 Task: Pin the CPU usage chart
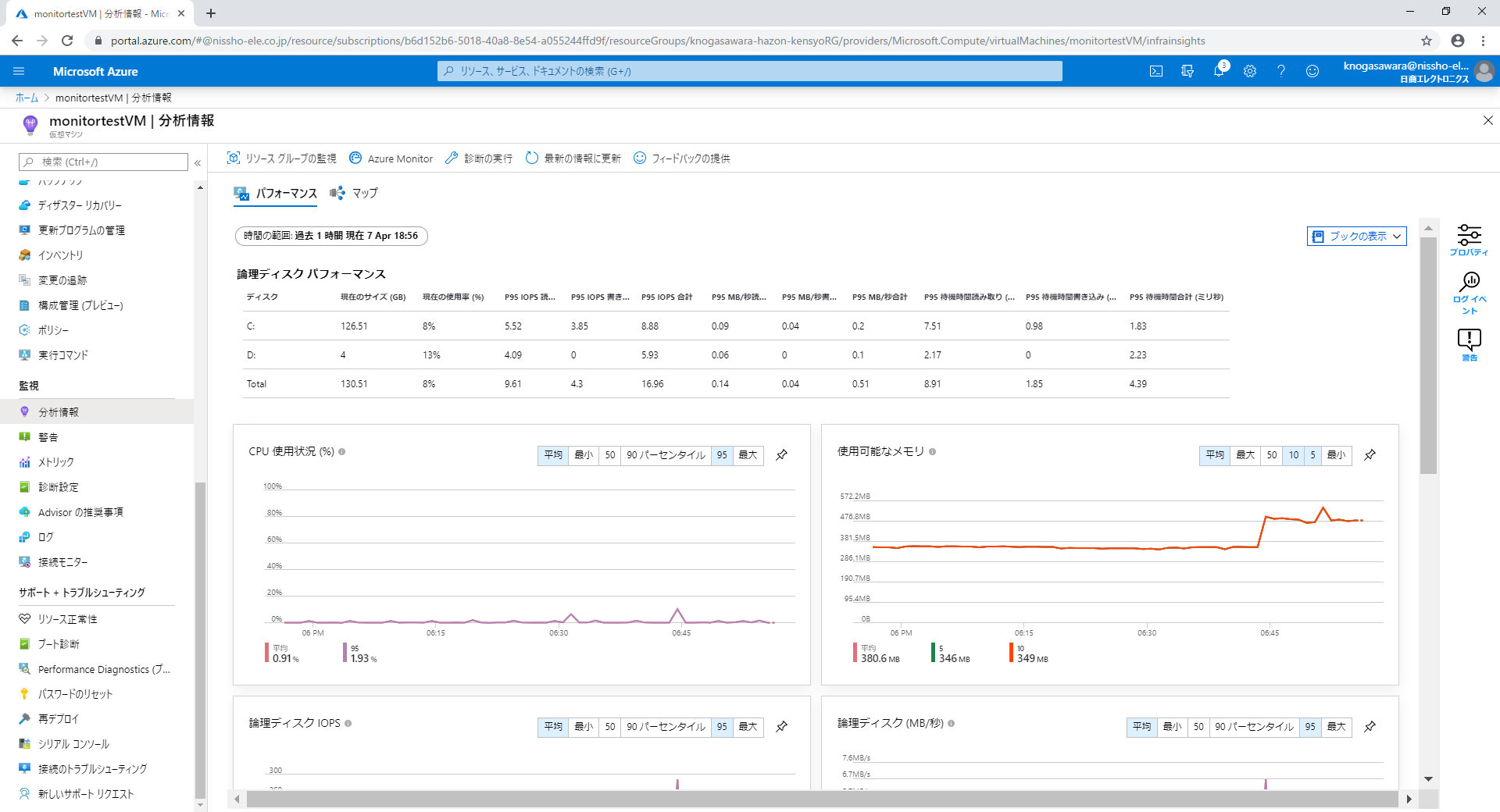click(x=781, y=455)
